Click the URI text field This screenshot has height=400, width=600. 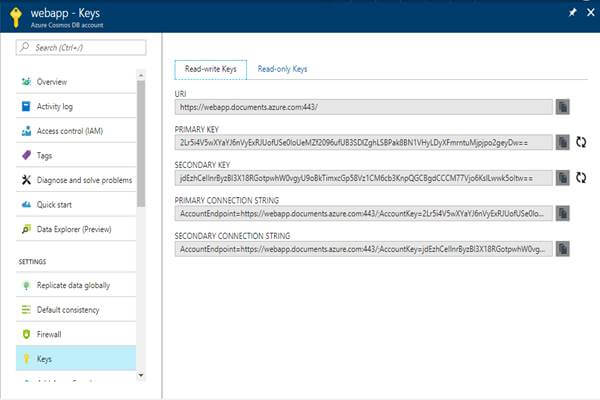click(x=364, y=107)
